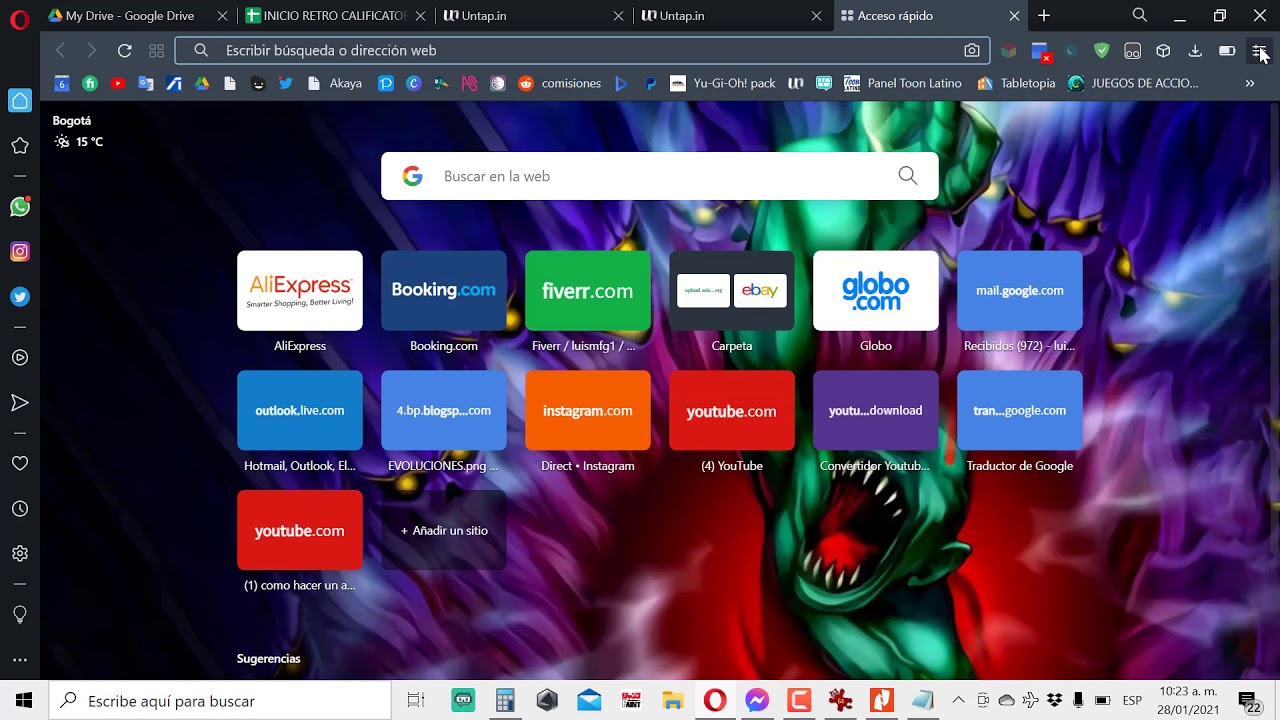
Task: Reload the current page
Action: 125,50
